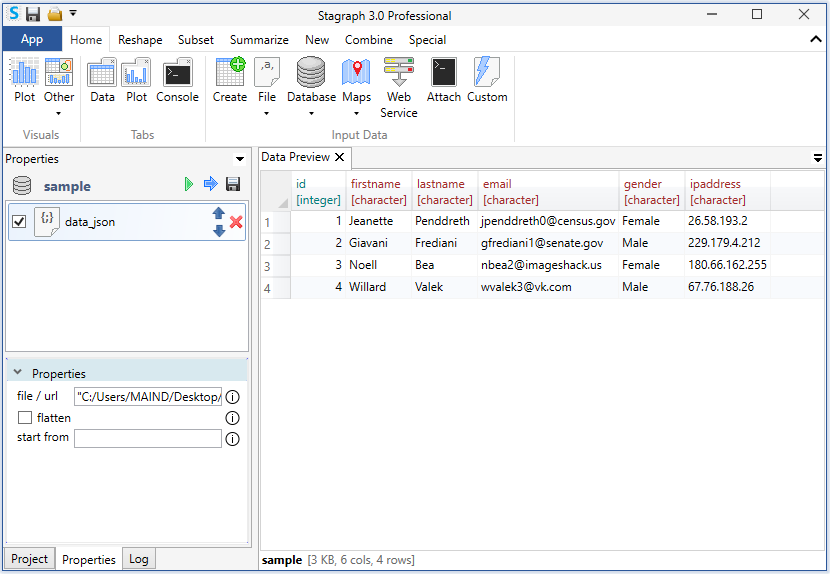Uncheck the data_json step checkbox
Image resolution: width=830 pixels, height=574 pixels.
pos(19,221)
